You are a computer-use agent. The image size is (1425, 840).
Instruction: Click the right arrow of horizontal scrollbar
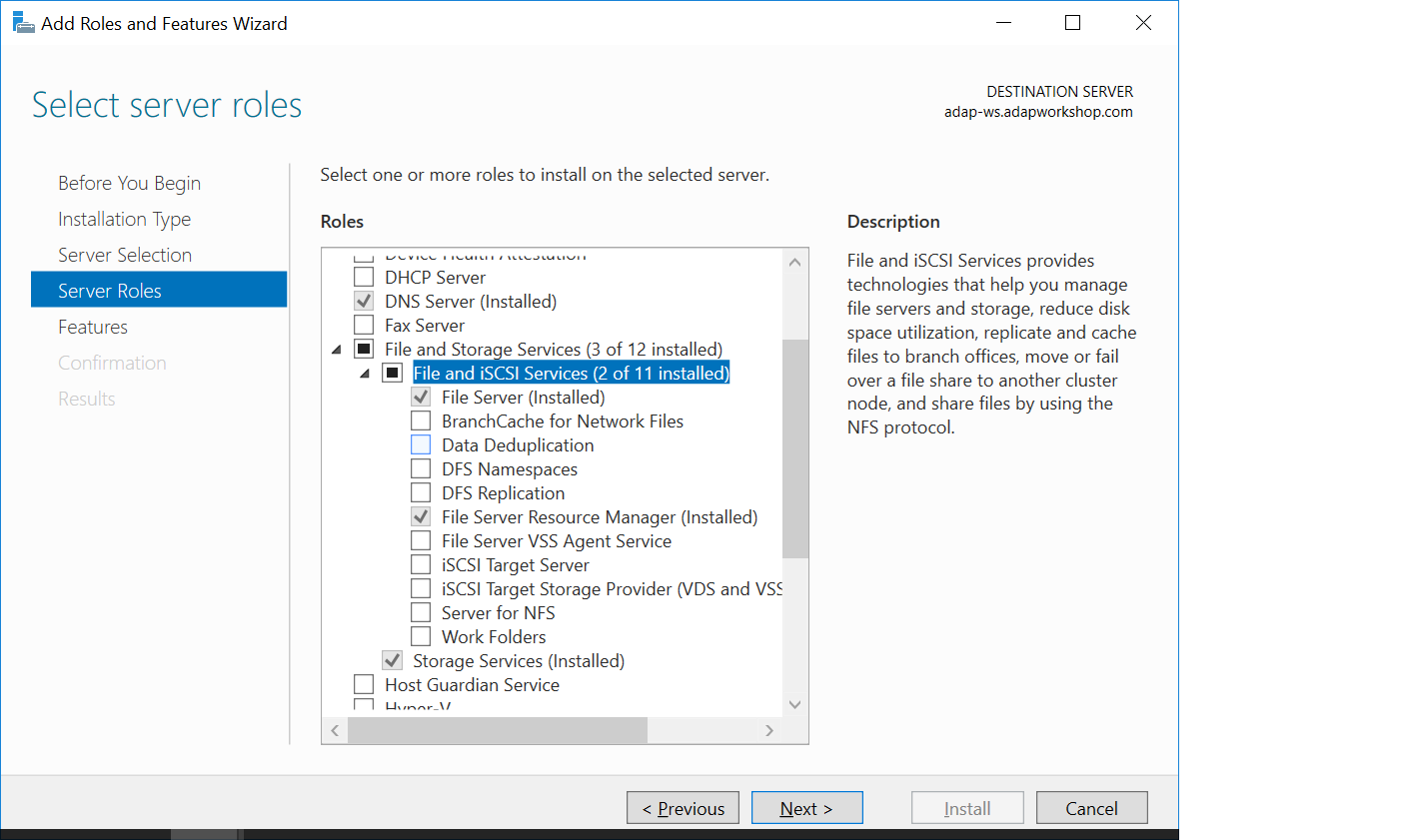click(x=768, y=731)
